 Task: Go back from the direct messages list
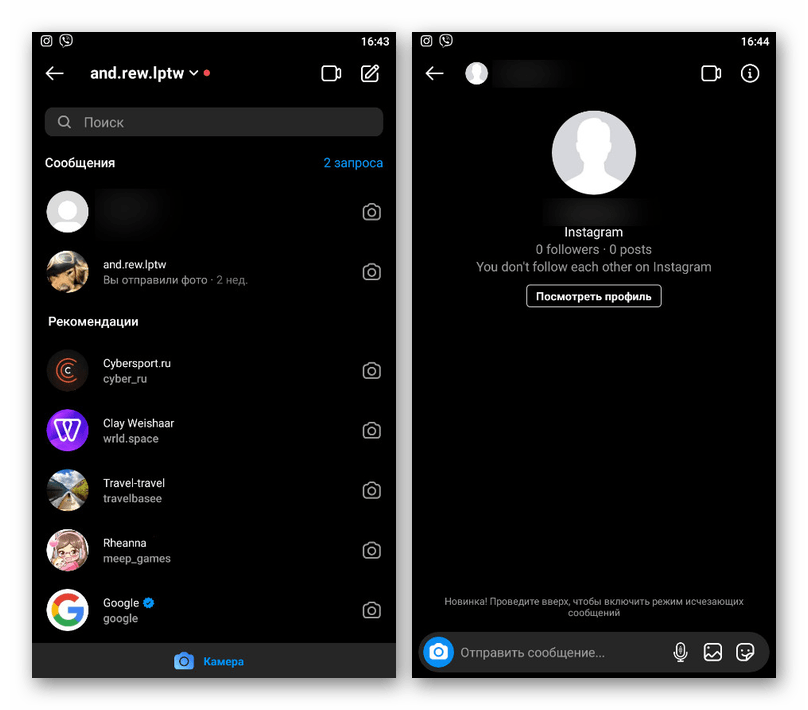[55, 74]
